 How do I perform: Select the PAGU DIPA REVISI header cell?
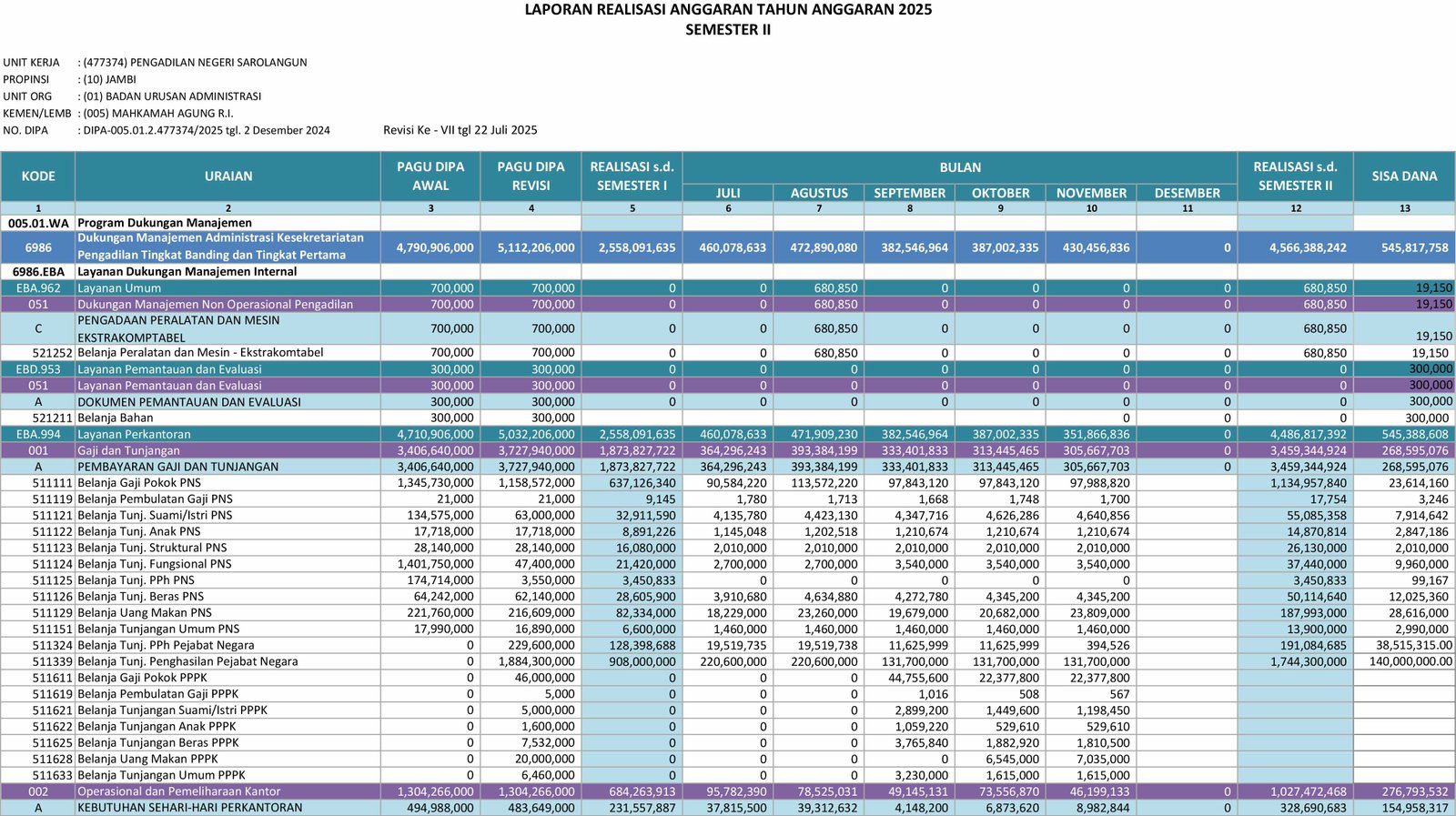point(531,176)
